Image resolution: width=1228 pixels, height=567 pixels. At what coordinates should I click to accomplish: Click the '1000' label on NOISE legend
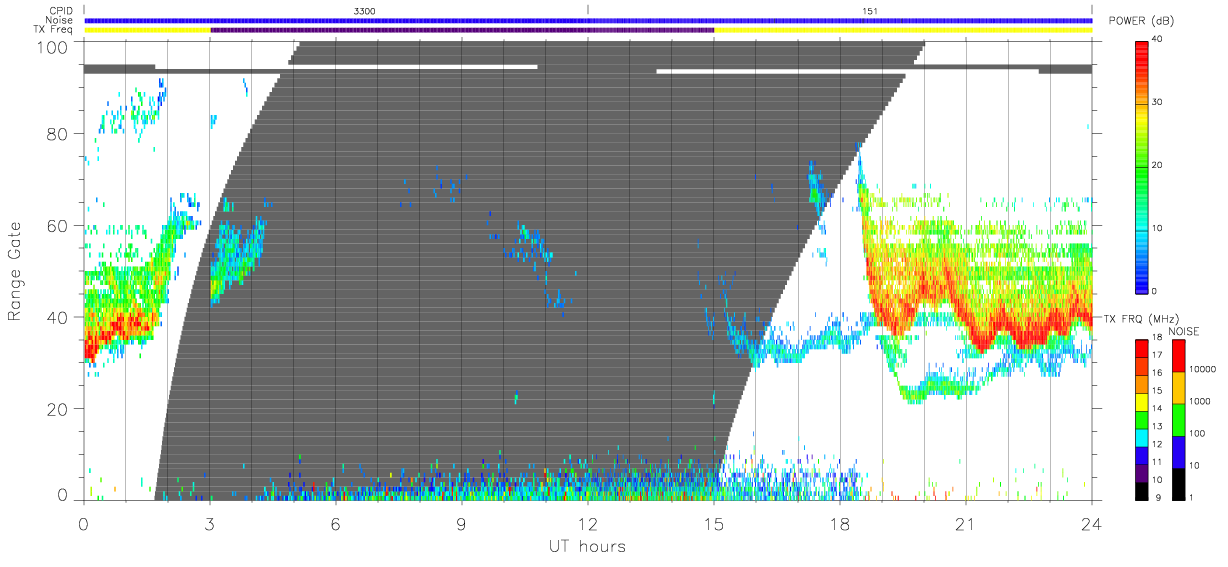click(x=1199, y=402)
